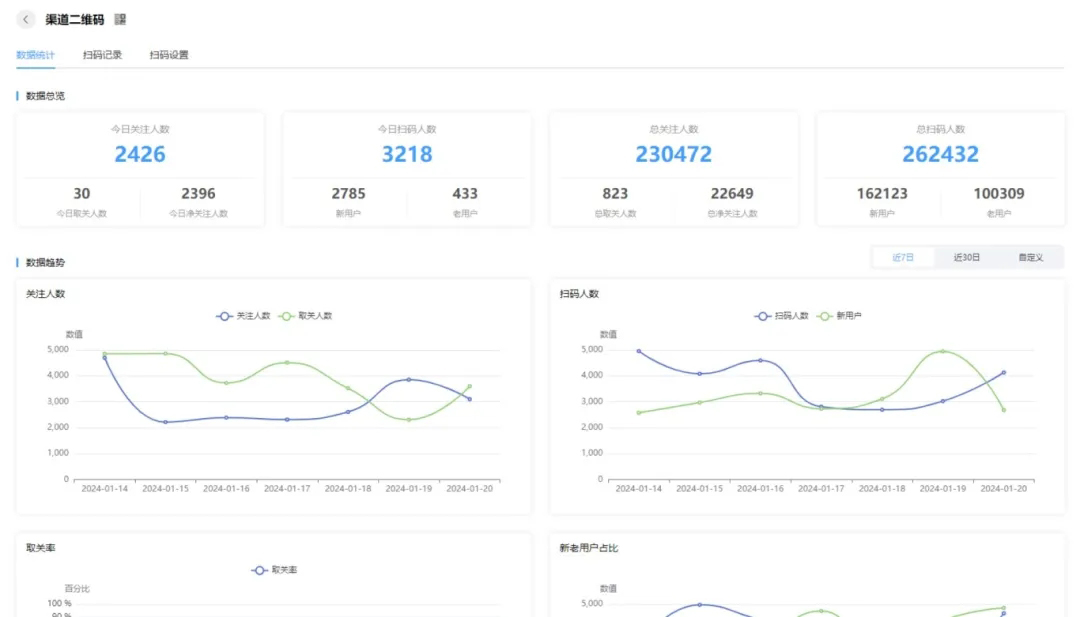Click the 总扫码人数 value 262432

click(940, 154)
